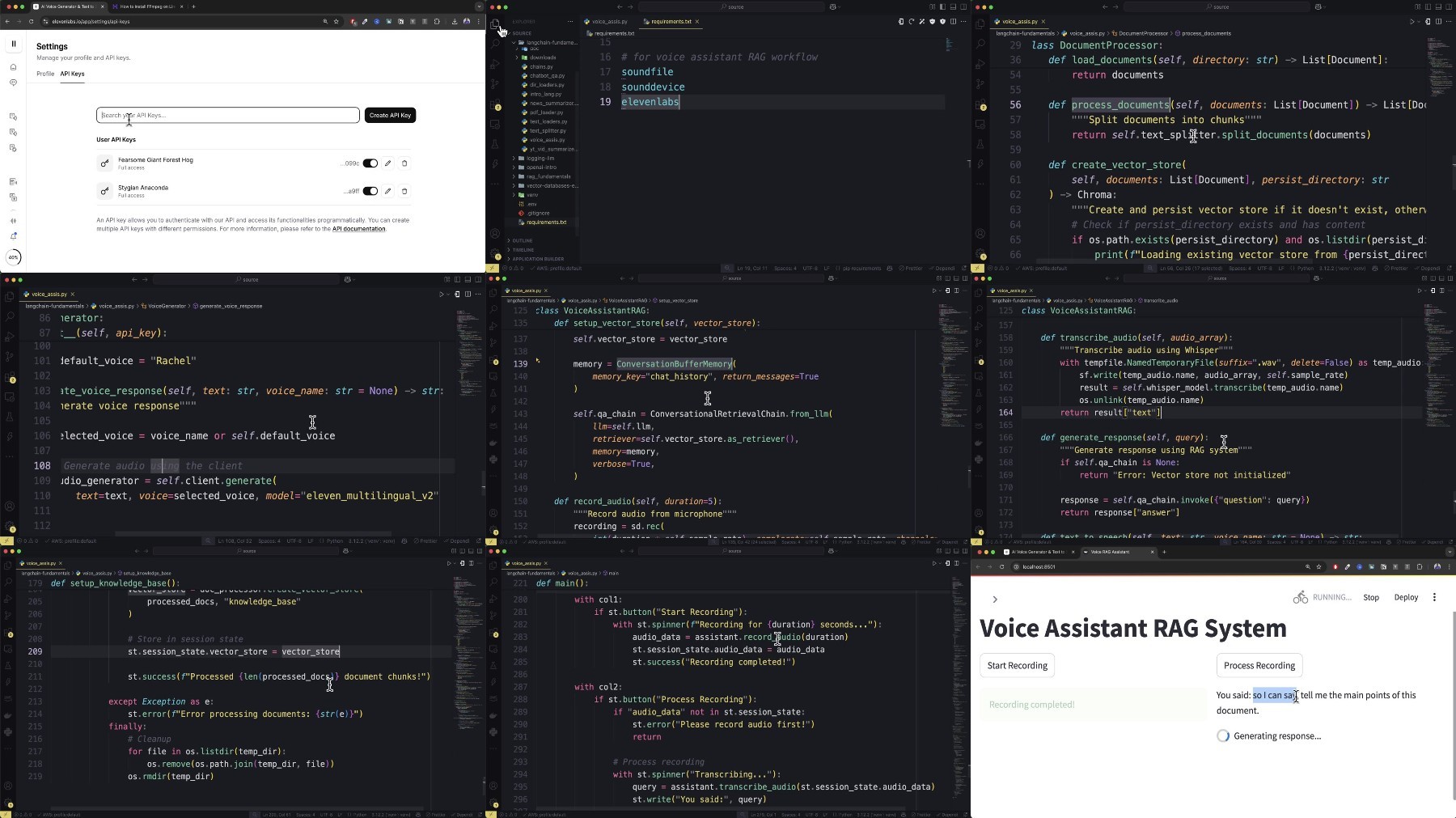
Task: Delete the Stygian Anaconda API key
Action: tap(405, 191)
